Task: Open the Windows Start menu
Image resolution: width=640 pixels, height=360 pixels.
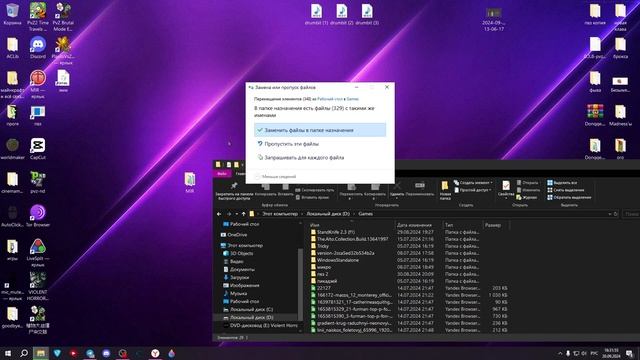Action: point(8,353)
